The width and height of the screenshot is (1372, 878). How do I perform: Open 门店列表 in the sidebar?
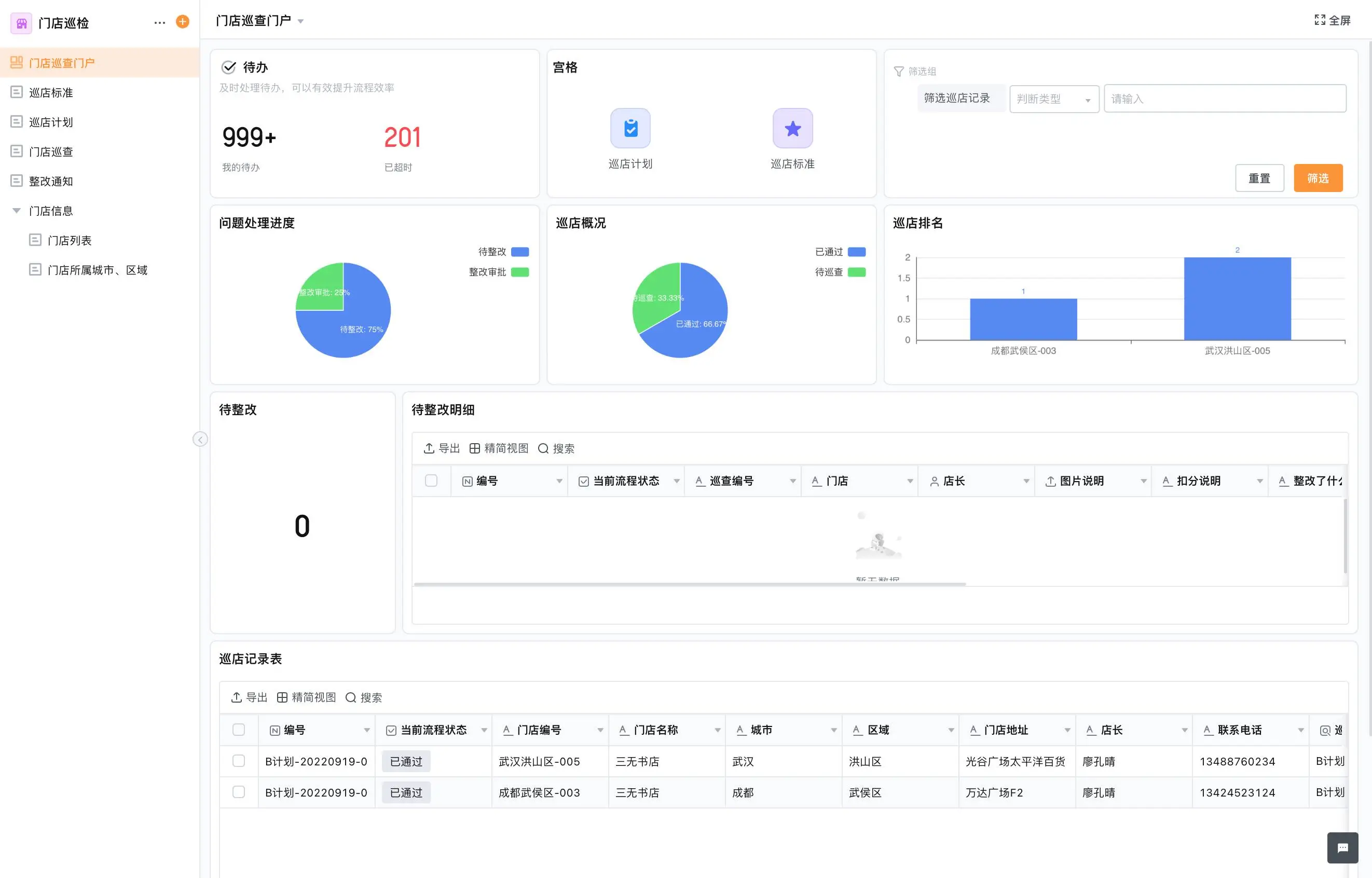tap(69, 241)
